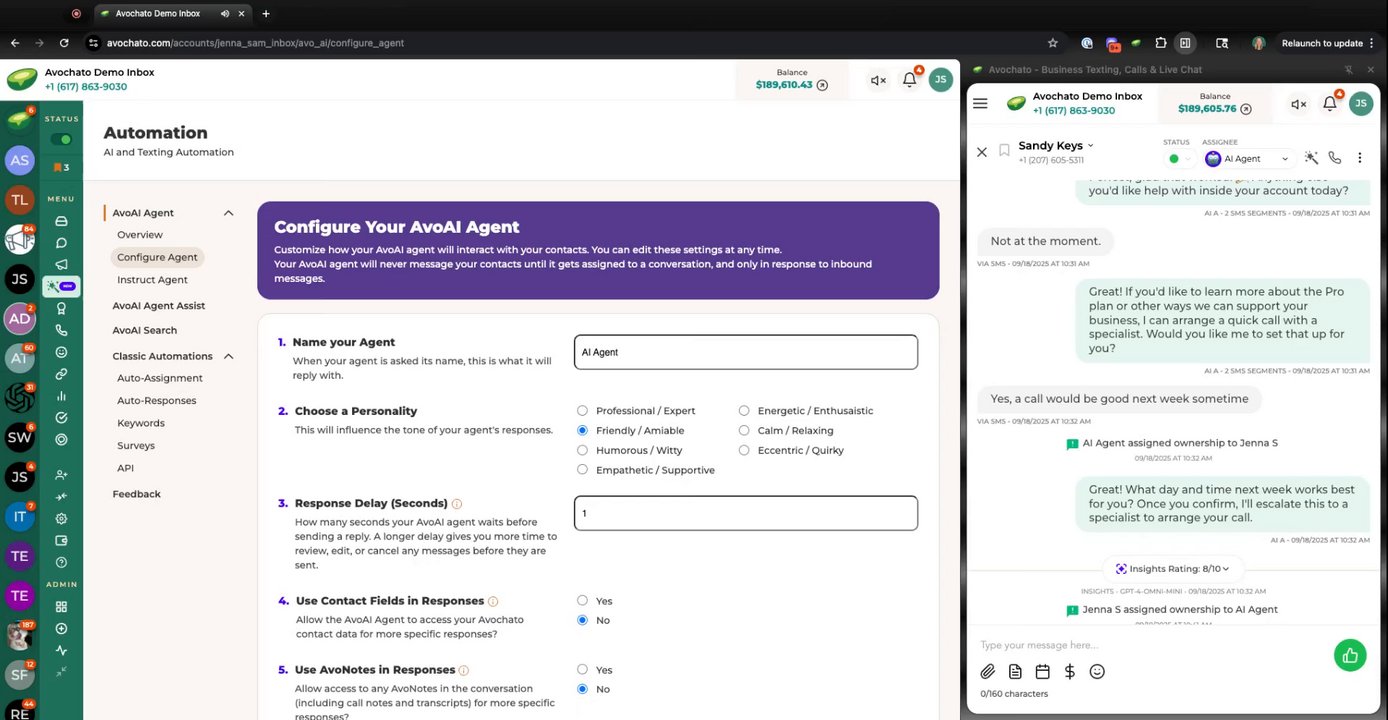Click the template document icon in composer
The image size is (1388, 720).
coord(1015,672)
